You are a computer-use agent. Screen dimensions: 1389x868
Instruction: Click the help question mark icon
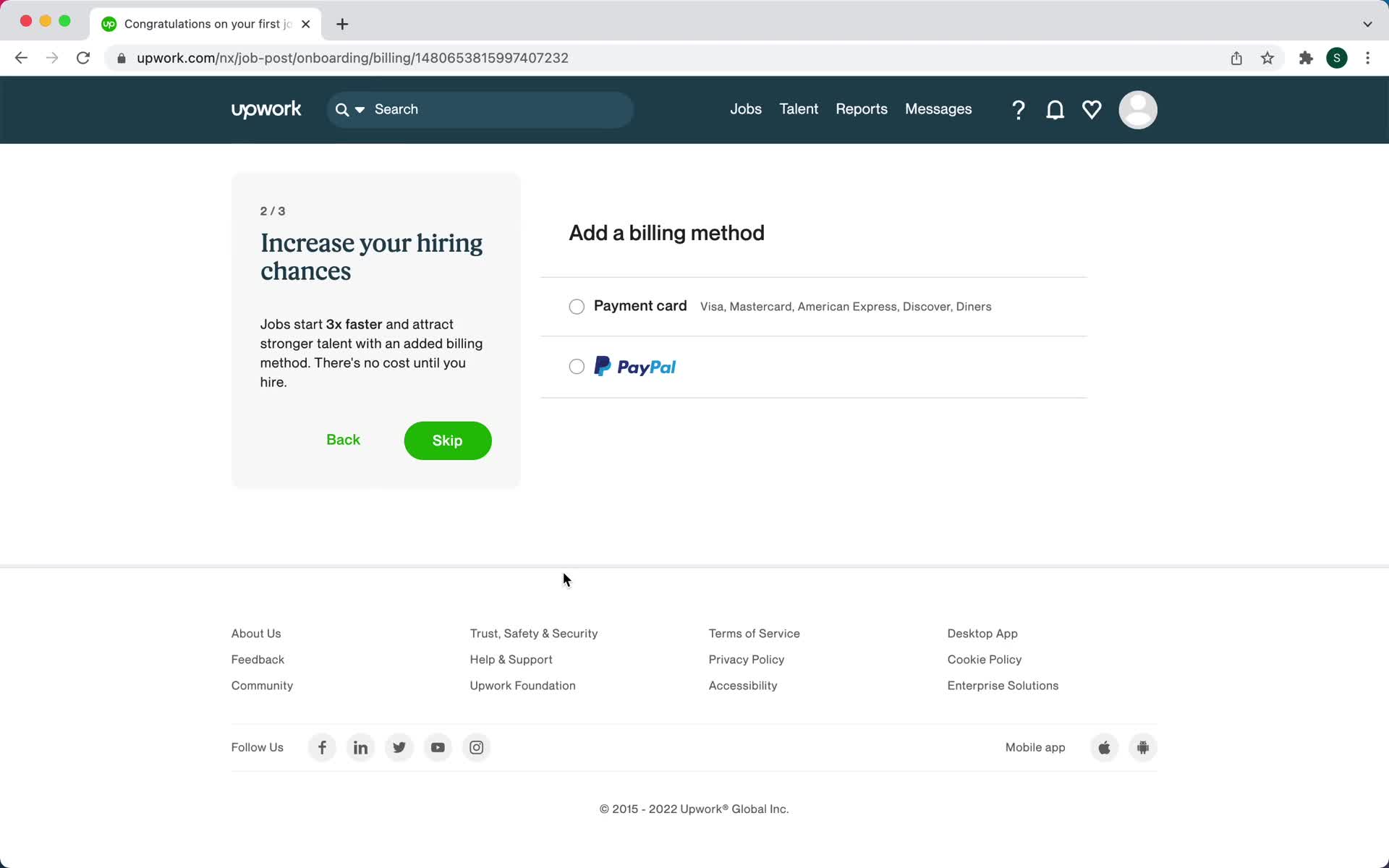1018,109
